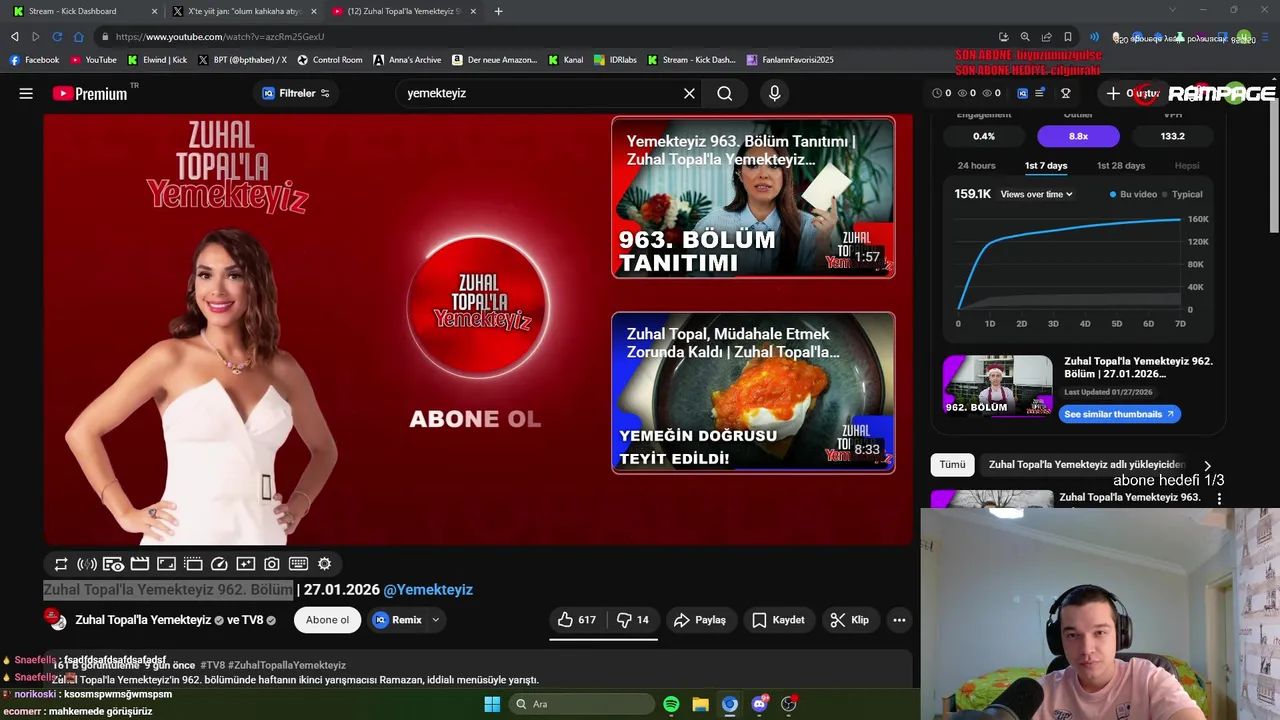The image size is (1280, 720).
Task: Click the round ABONE OL channel logo
Action: (477, 306)
